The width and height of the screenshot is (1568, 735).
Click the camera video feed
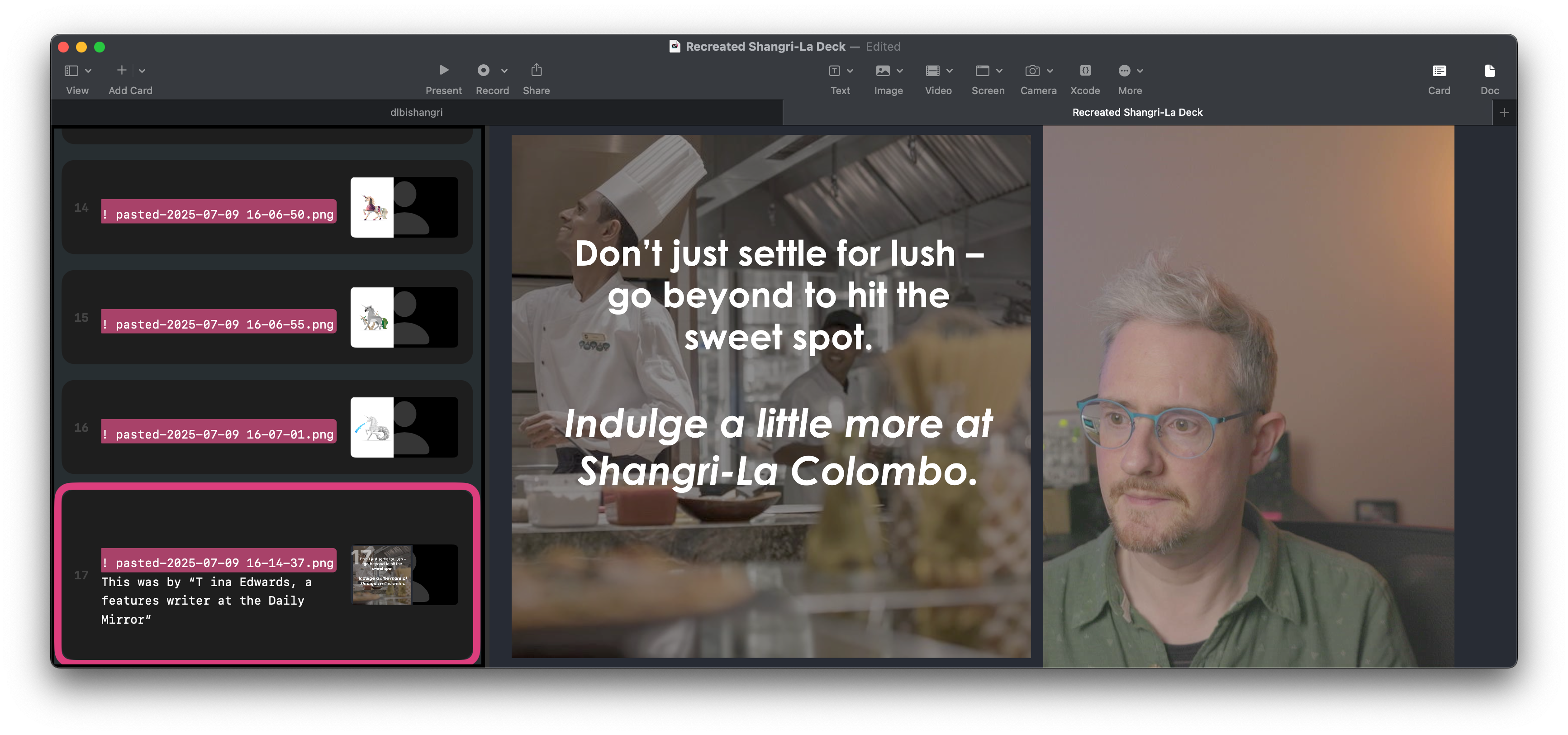tap(1249, 396)
